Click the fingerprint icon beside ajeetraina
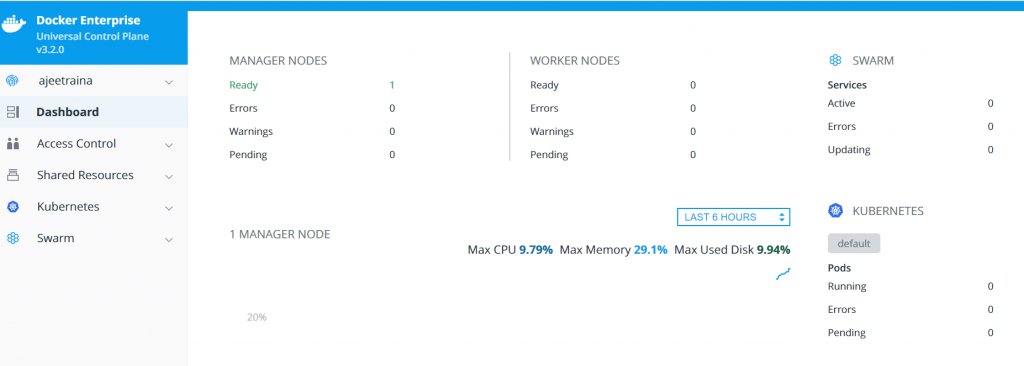1024x366 pixels. pyautogui.click(x=12, y=81)
